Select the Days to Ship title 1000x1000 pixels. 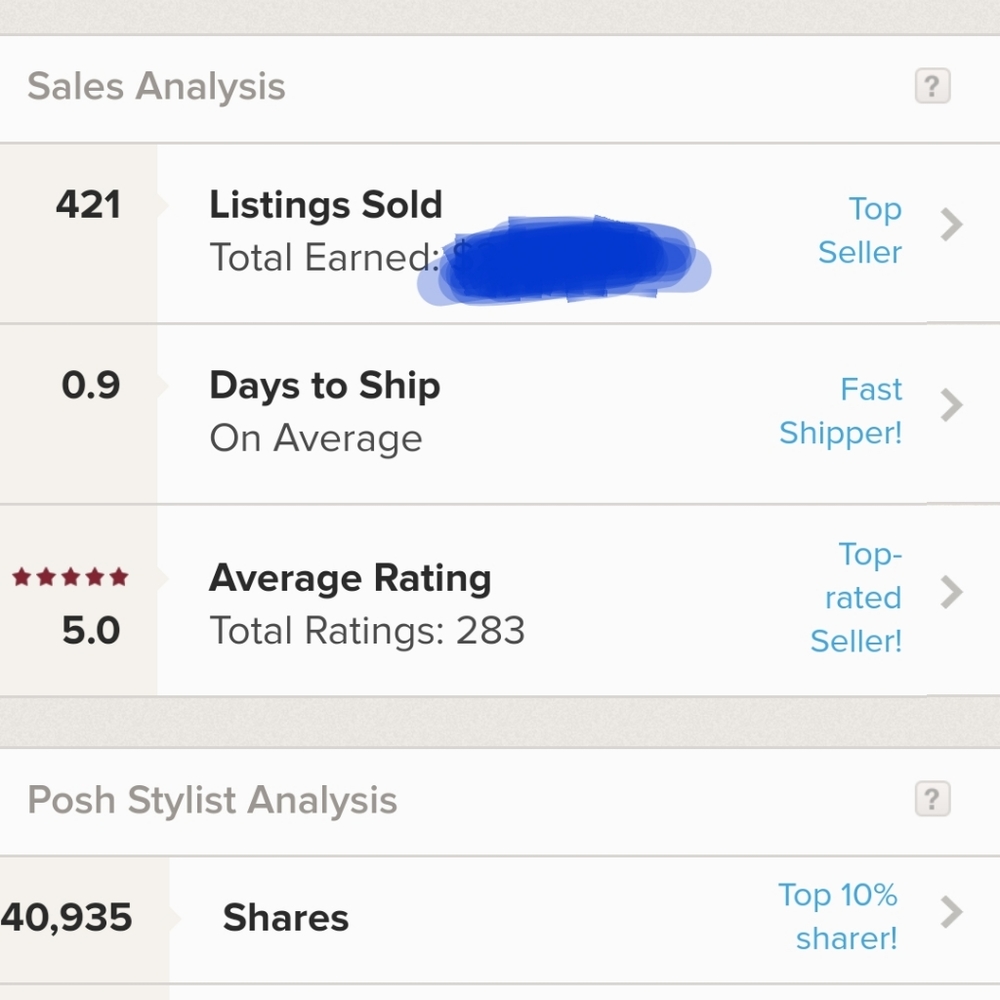tap(324, 386)
